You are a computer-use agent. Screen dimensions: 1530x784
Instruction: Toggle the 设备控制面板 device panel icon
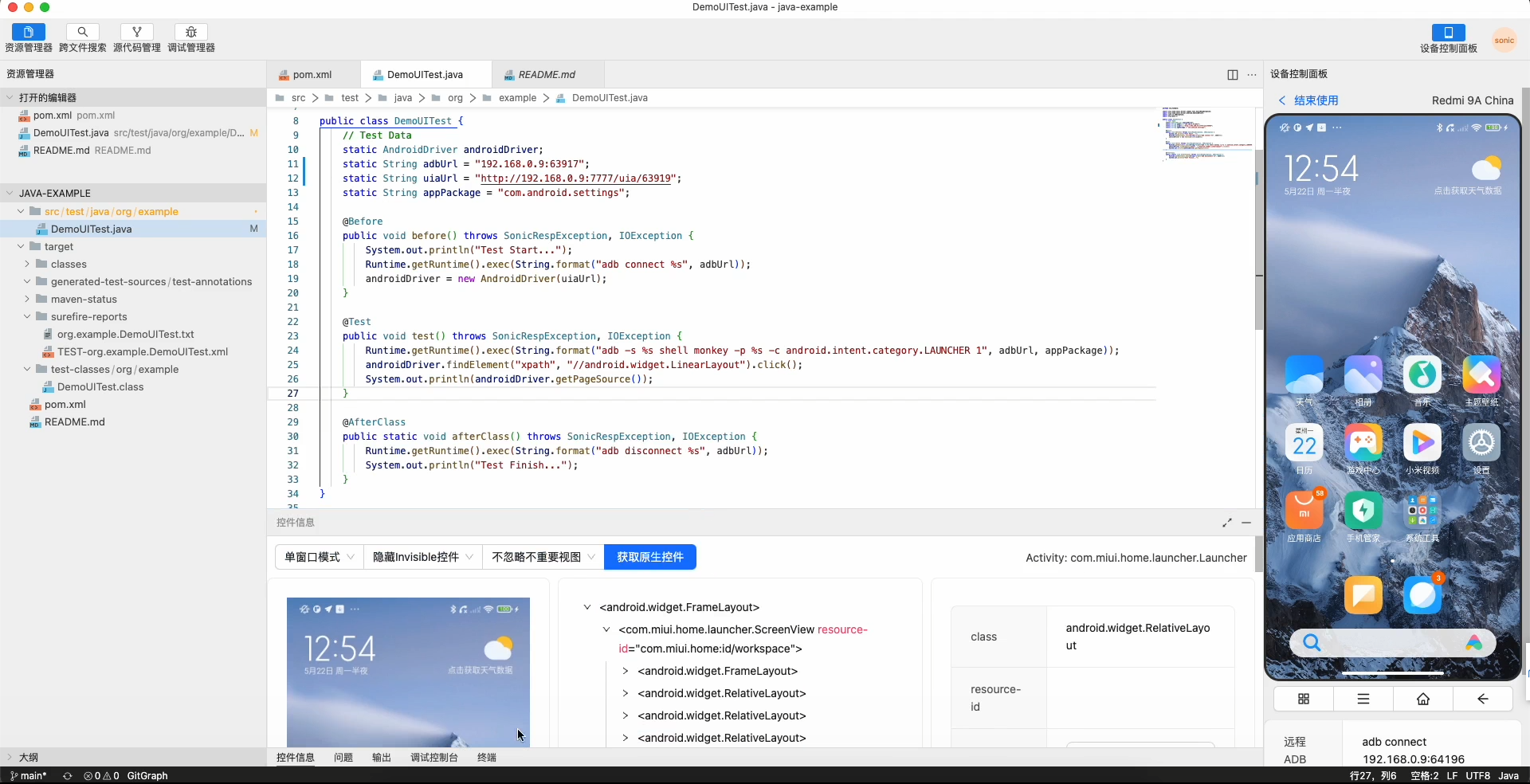[x=1449, y=33]
